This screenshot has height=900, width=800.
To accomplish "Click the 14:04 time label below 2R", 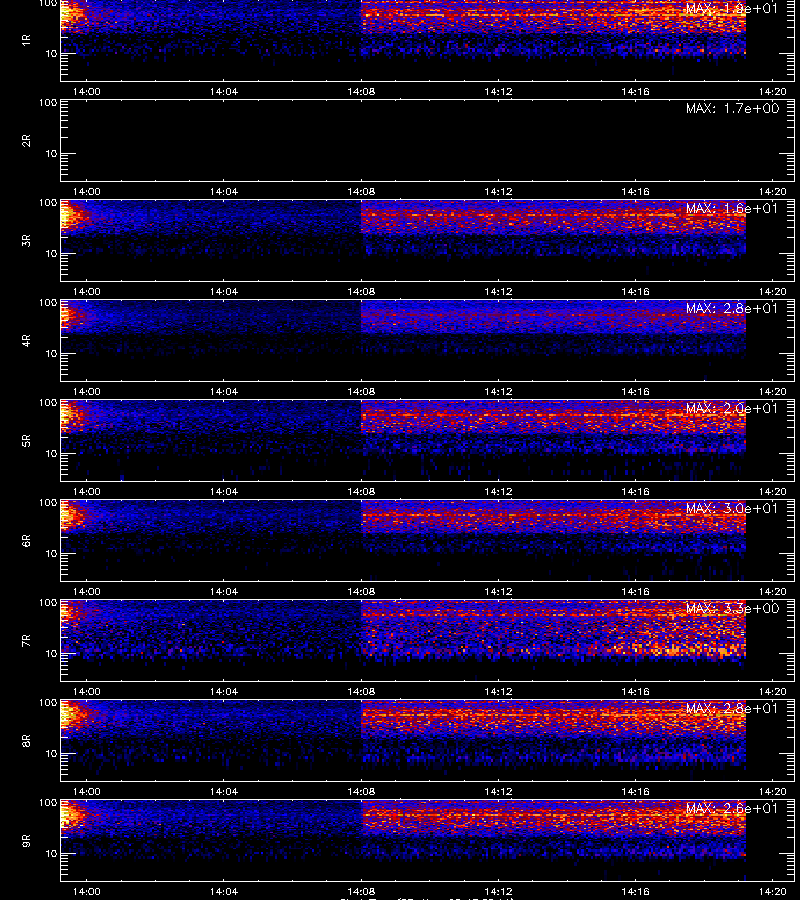I will pyautogui.click(x=224, y=192).
